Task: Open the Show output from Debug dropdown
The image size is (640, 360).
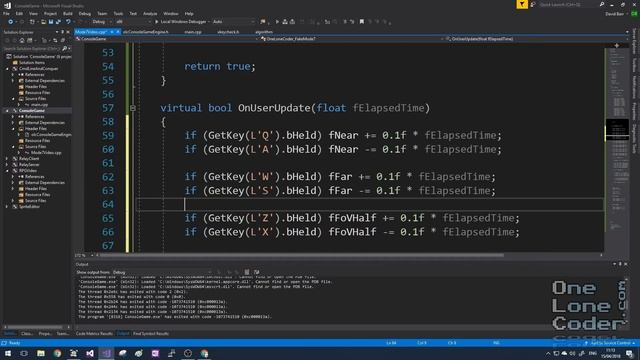Action: 162,272
